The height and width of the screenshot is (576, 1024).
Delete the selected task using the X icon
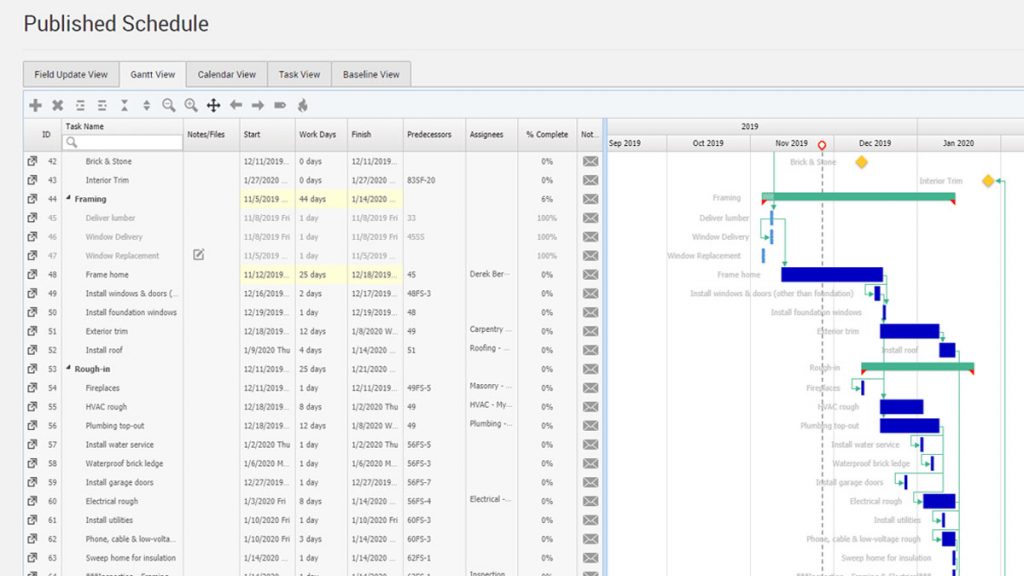click(58, 105)
